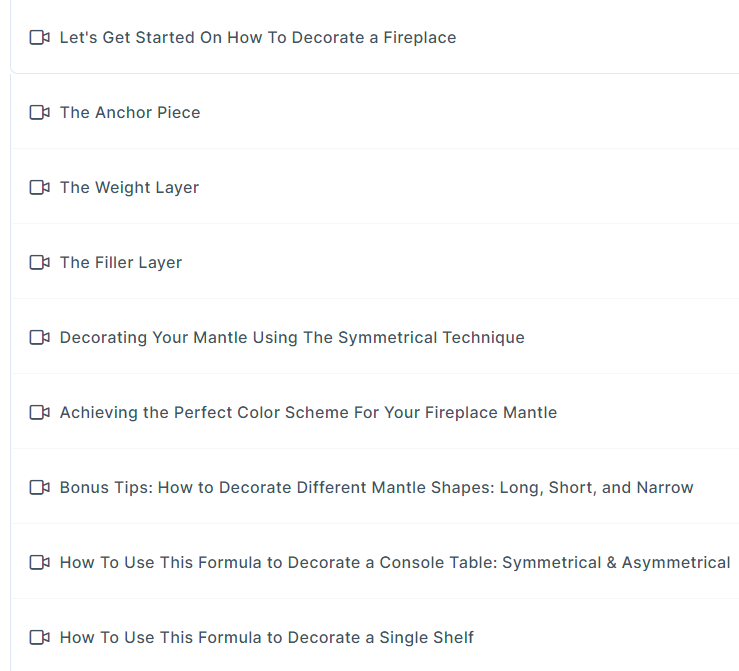This screenshot has width=739, height=671.
Task: Open the Decorate a Single Shelf lesson
Action: 267,638
